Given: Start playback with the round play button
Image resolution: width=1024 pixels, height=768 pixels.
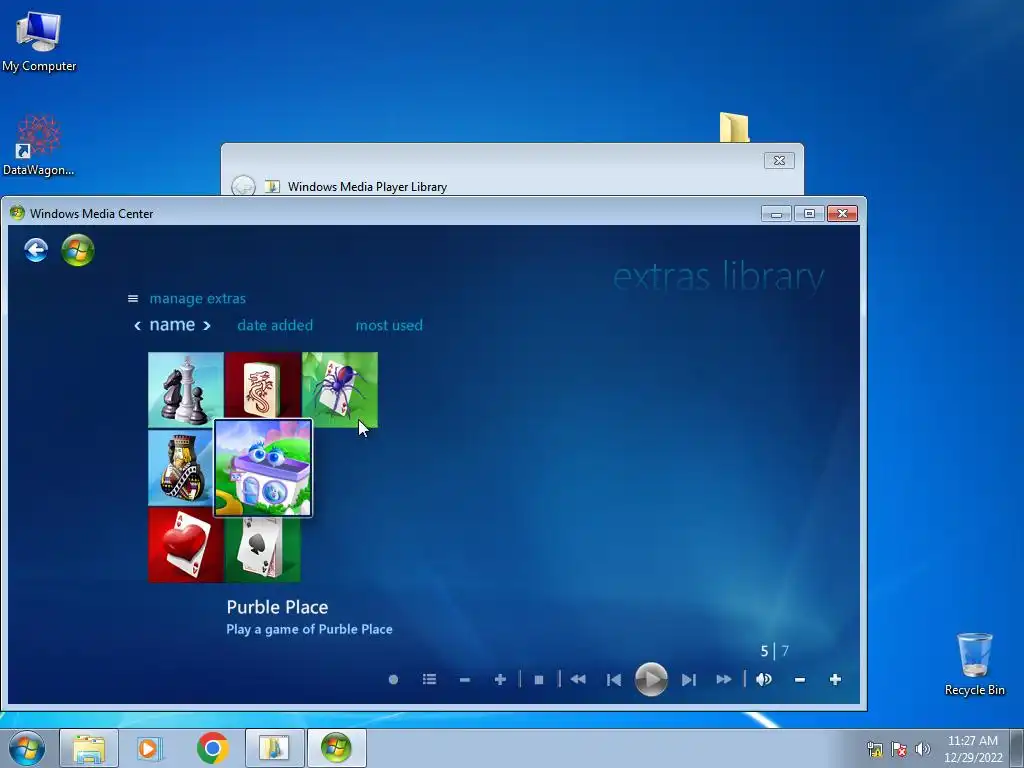Looking at the screenshot, I should click(x=651, y=679).
